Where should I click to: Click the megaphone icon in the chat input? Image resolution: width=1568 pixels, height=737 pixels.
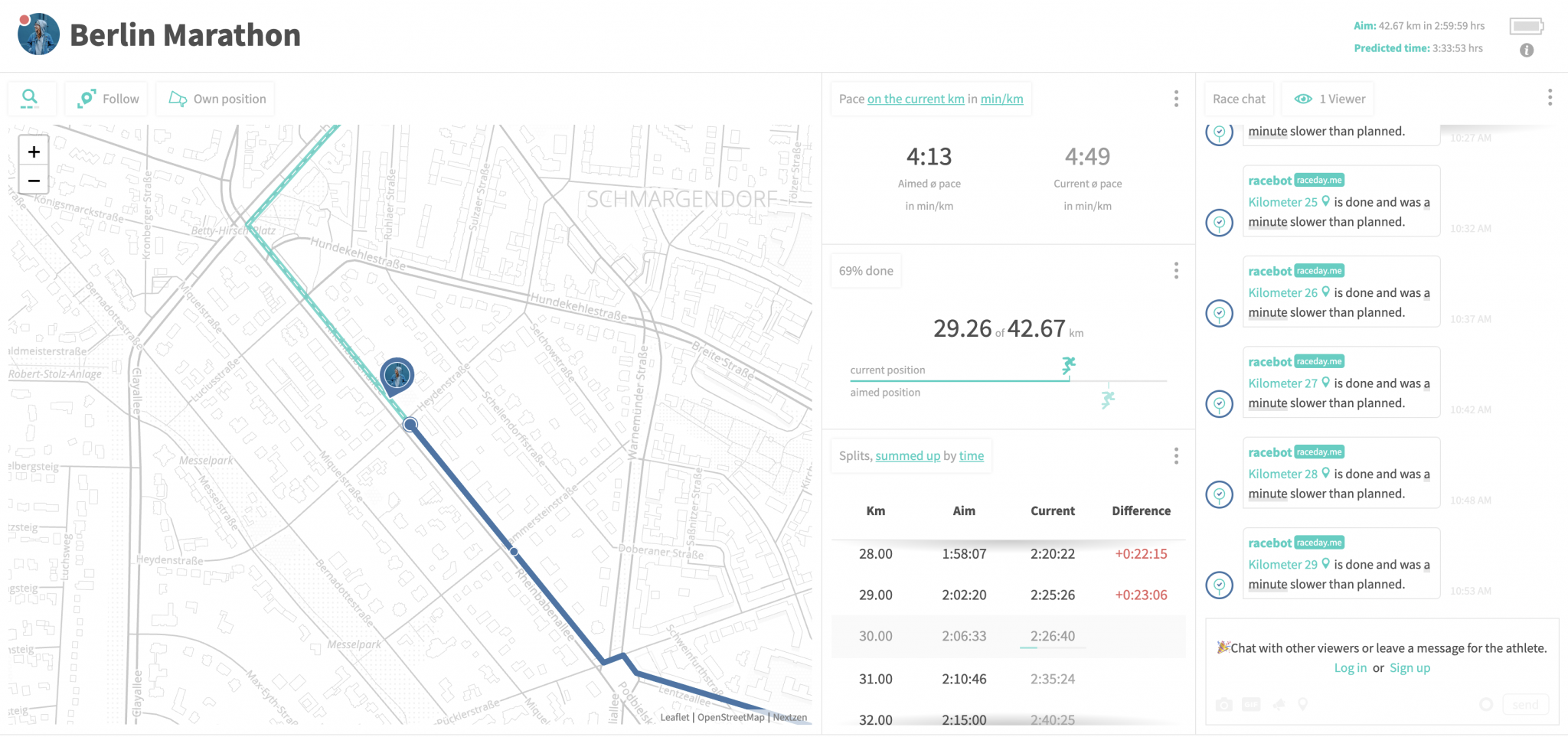coord(1280,704)
